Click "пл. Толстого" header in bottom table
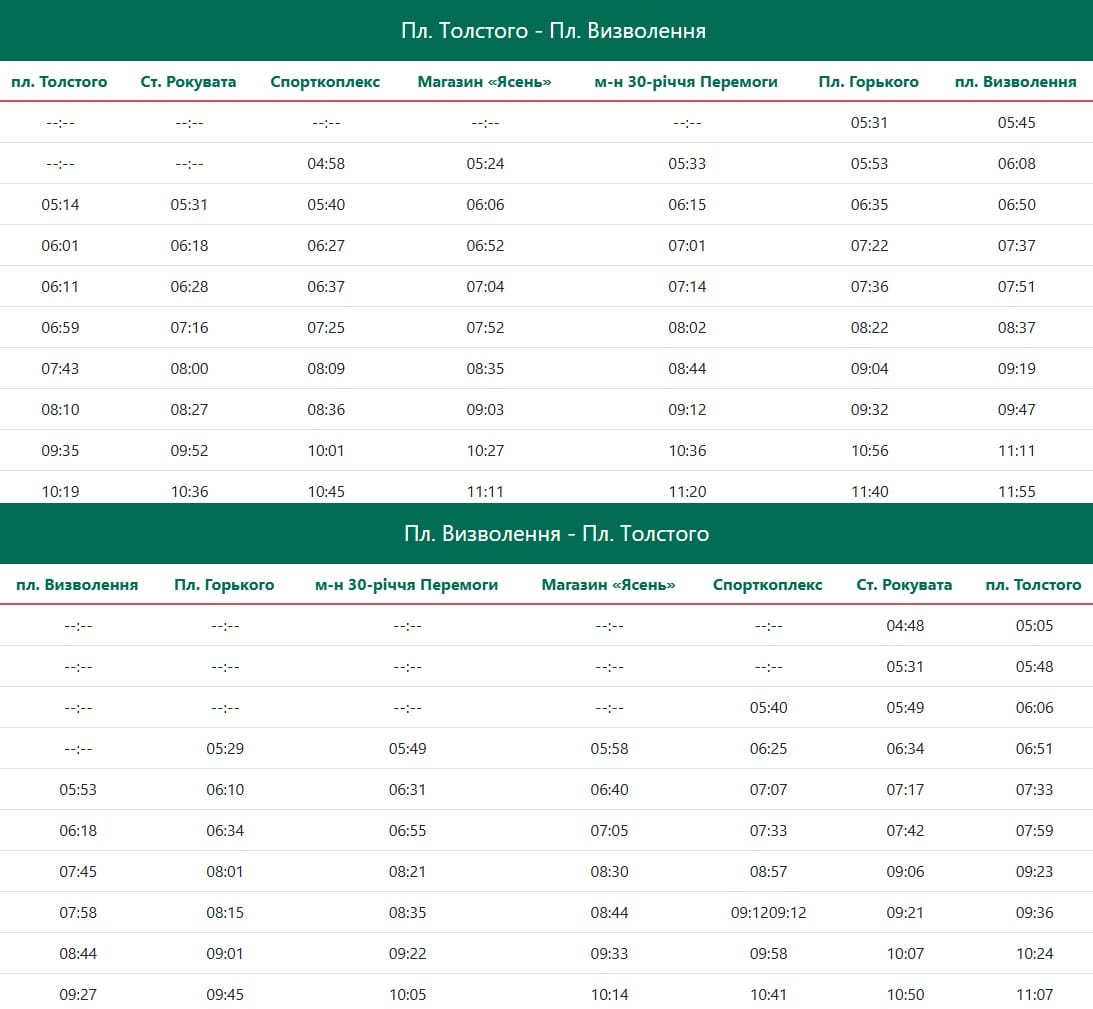Viewport: 1093px width, 1009px height. 1033,585
